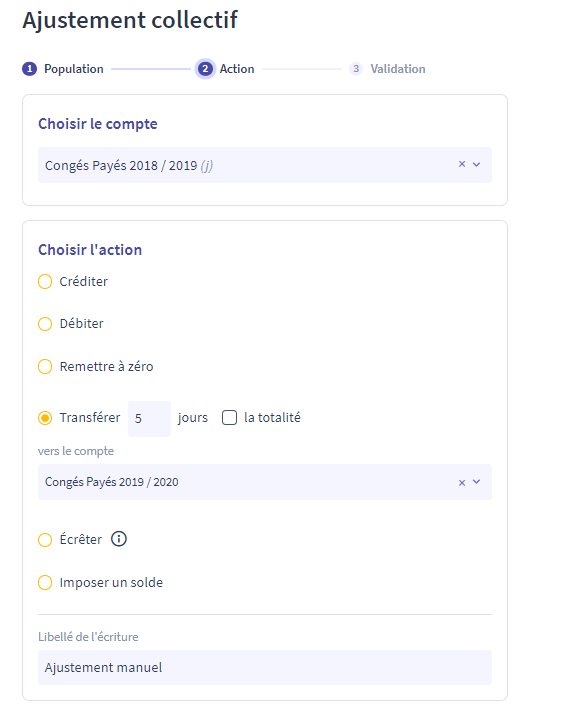
Task: Jump to step 3 Validation
Action: [356, 69]
